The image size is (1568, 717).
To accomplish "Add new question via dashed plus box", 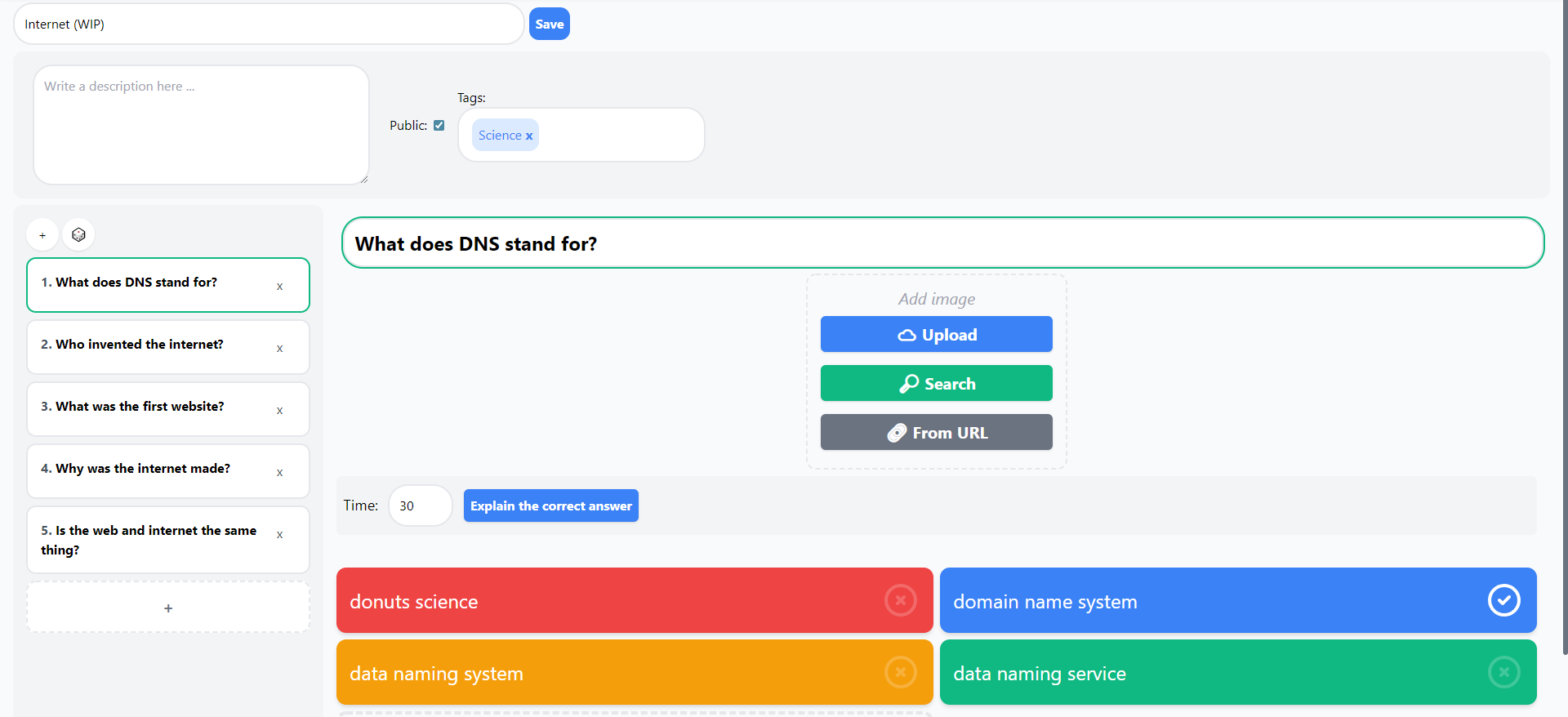I will pyautogui.click(x=168, y=608).
